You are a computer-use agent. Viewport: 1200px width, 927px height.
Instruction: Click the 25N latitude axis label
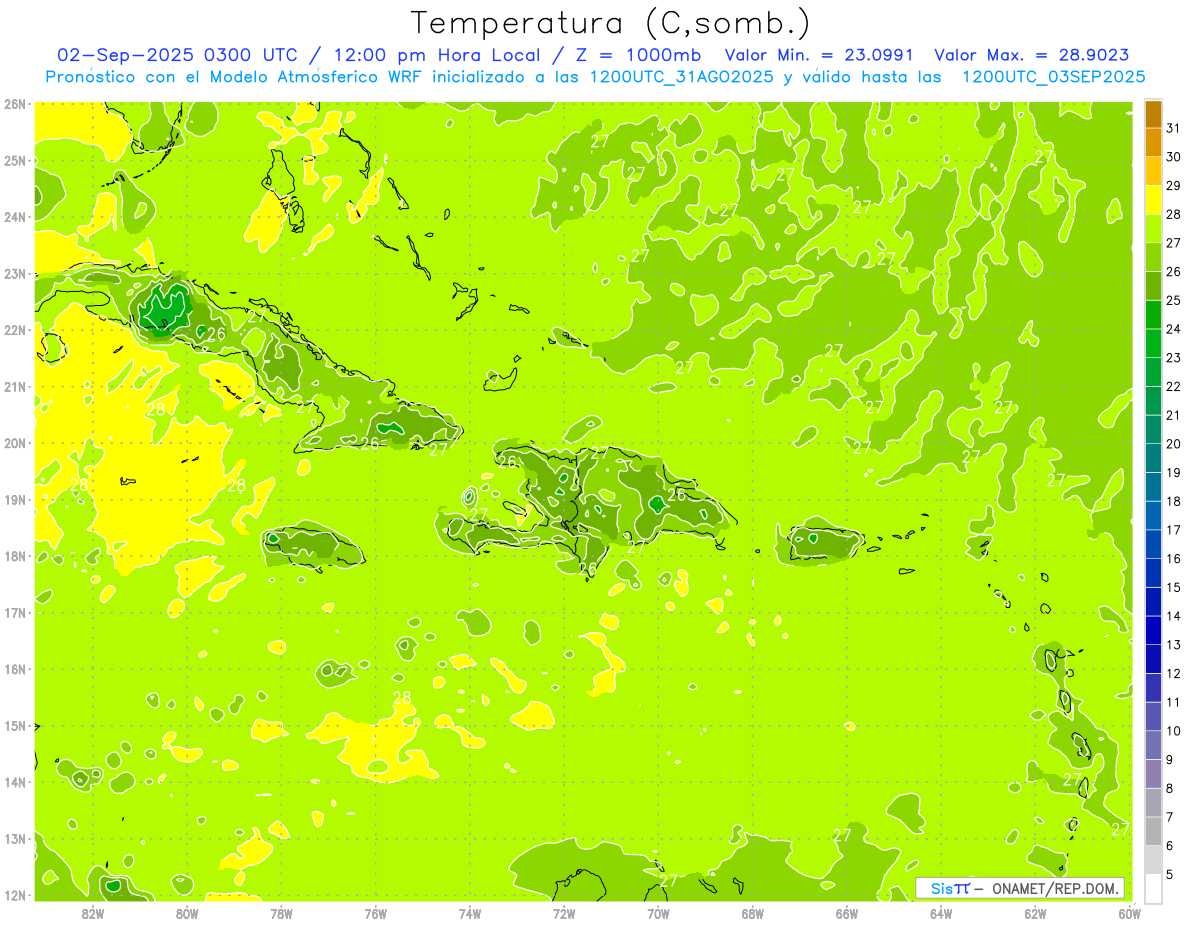(15, 161)
